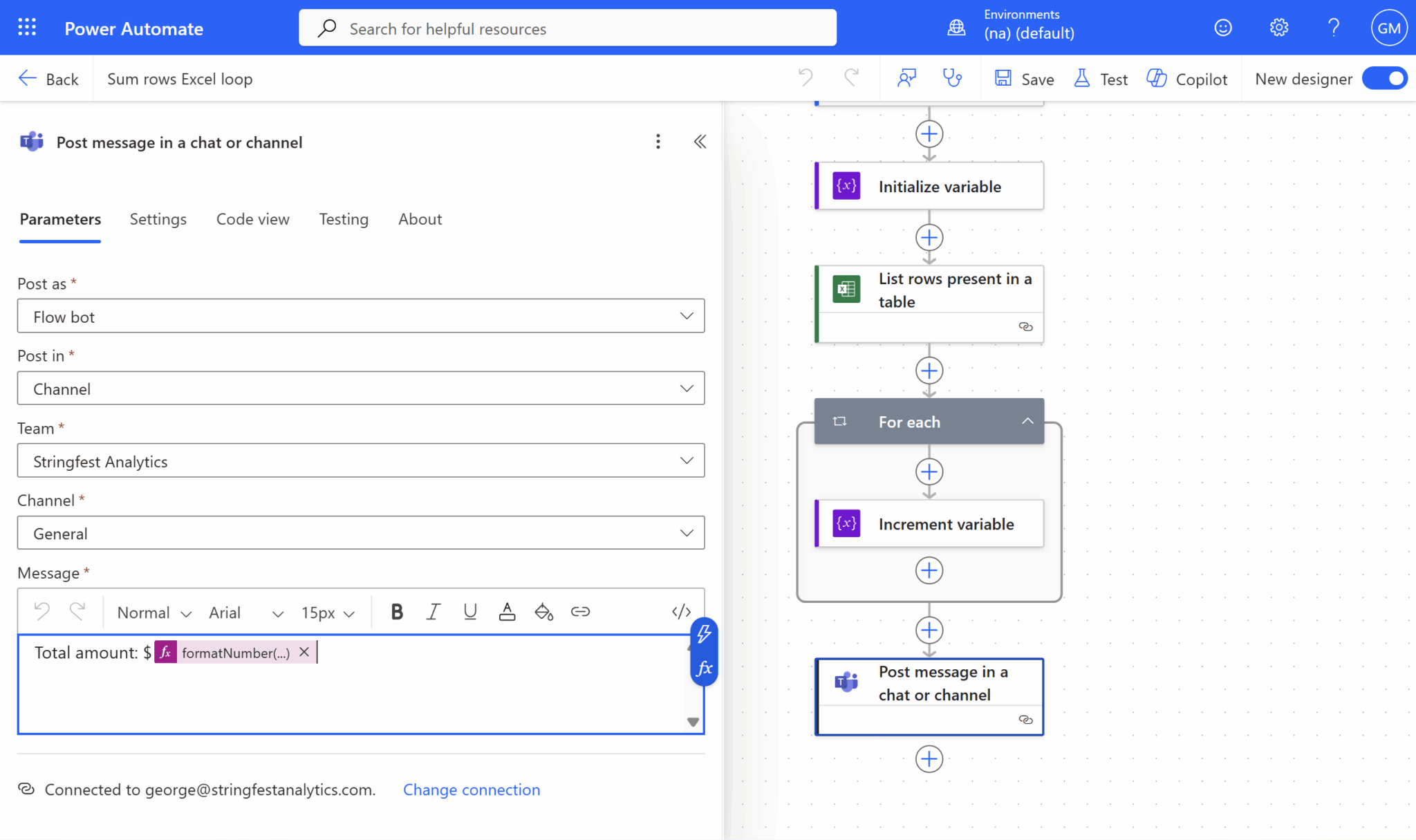Collapse the For each loop
The height and width of the screenshot is (840, 1416).
pyautogui.click(x=1027, y=421)
